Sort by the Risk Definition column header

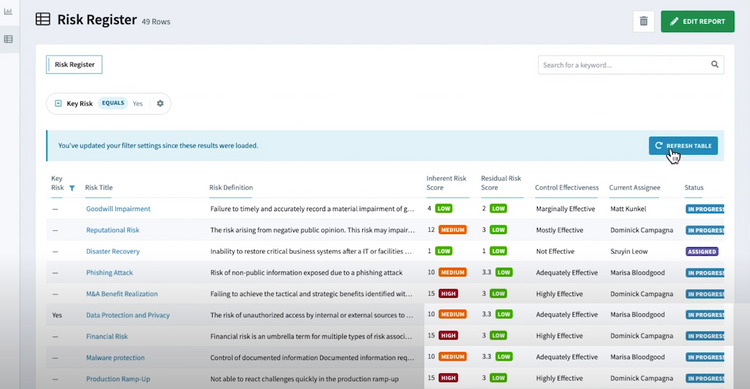(x=231, y=188)
